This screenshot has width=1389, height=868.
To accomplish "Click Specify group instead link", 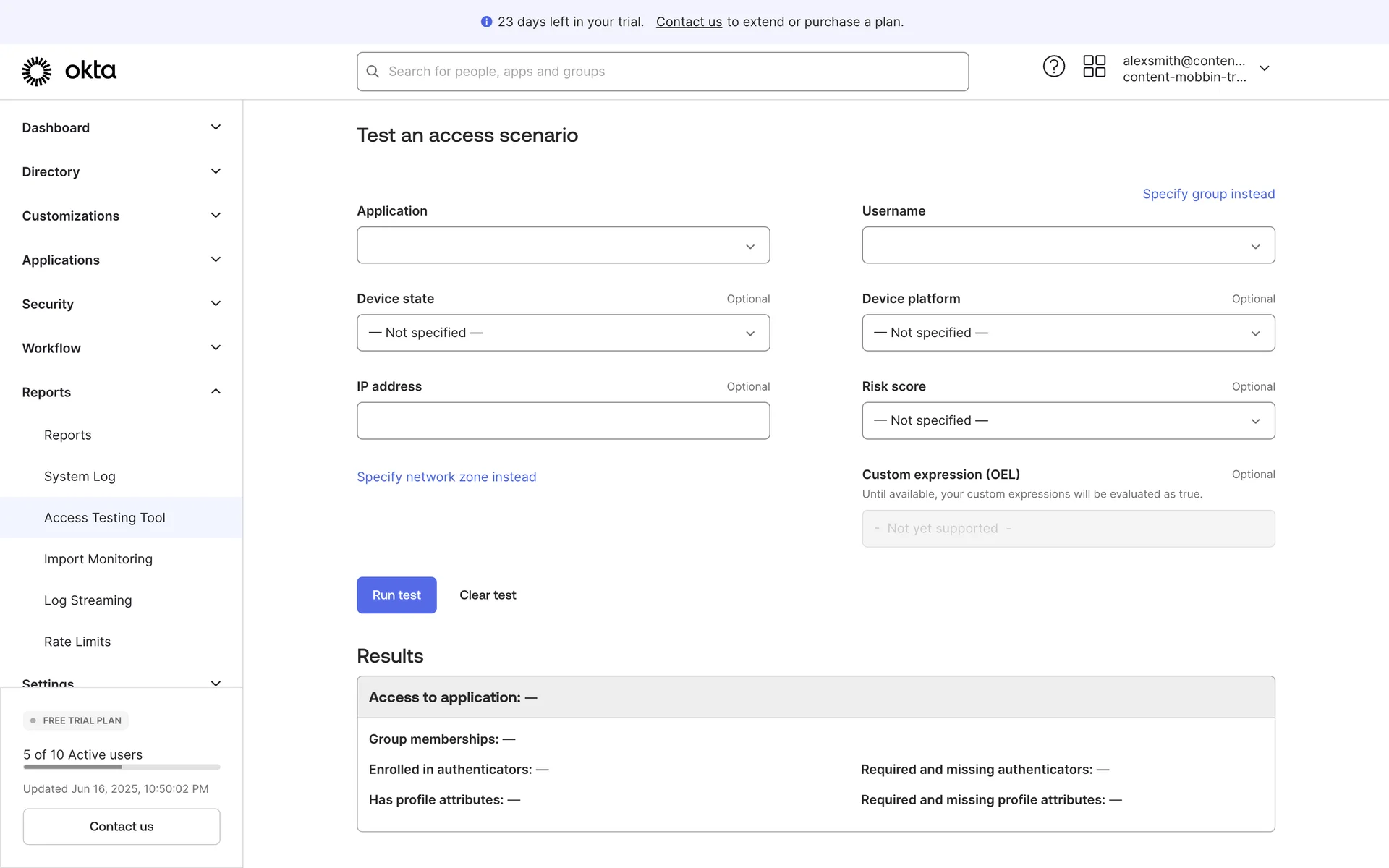I will pyautogui.click(x=1208, y=194).
